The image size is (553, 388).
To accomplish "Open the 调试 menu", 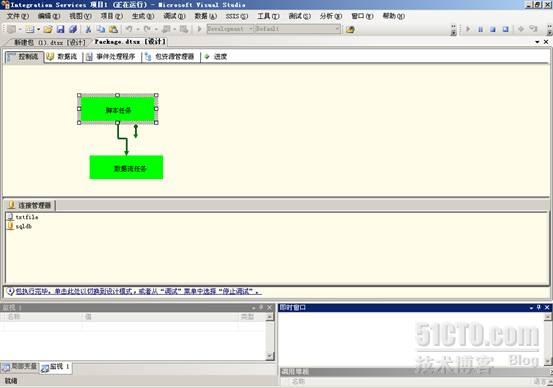I will tap(174, 16).
